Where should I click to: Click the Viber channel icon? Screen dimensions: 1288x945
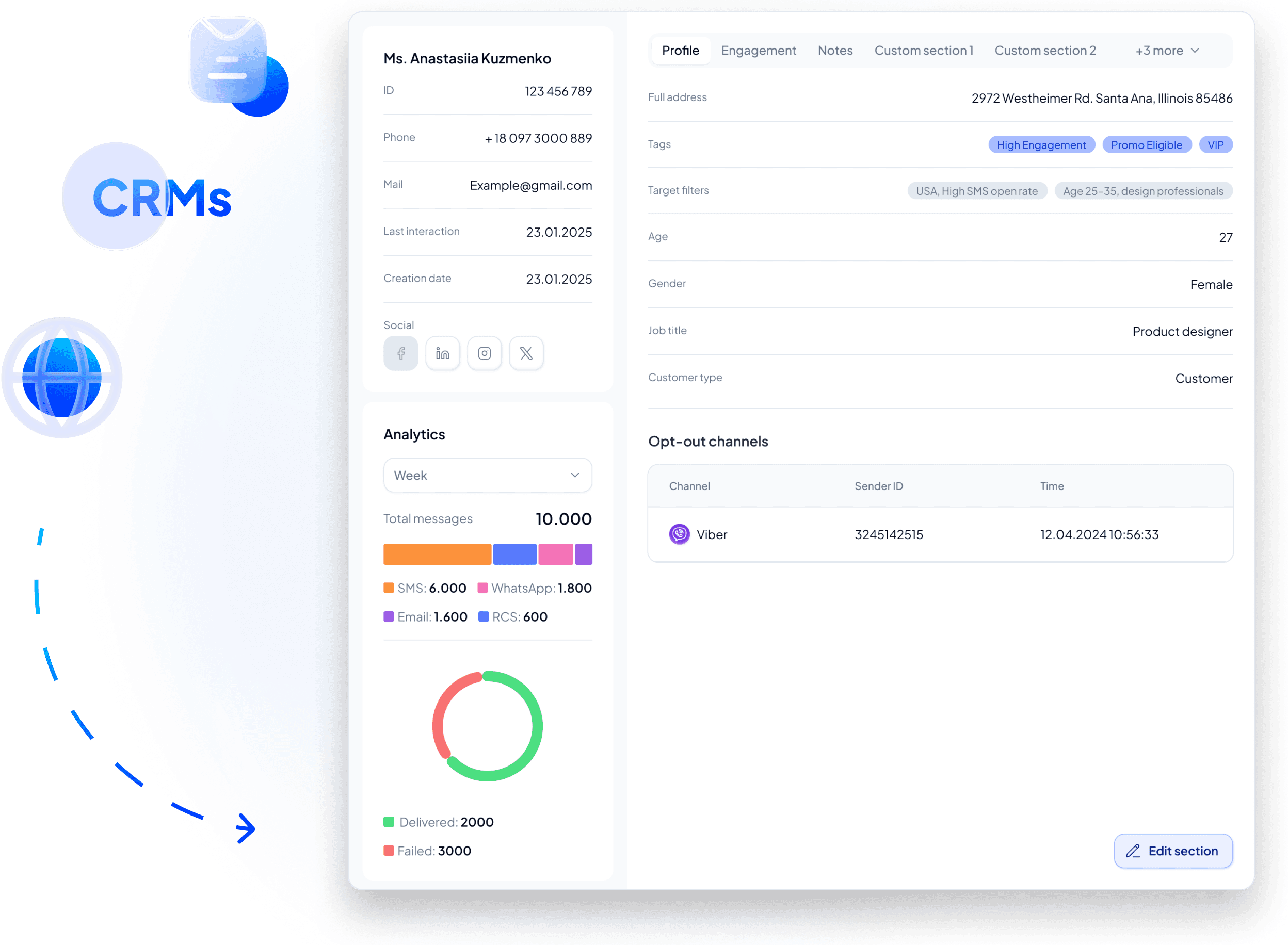coord(679,534)
